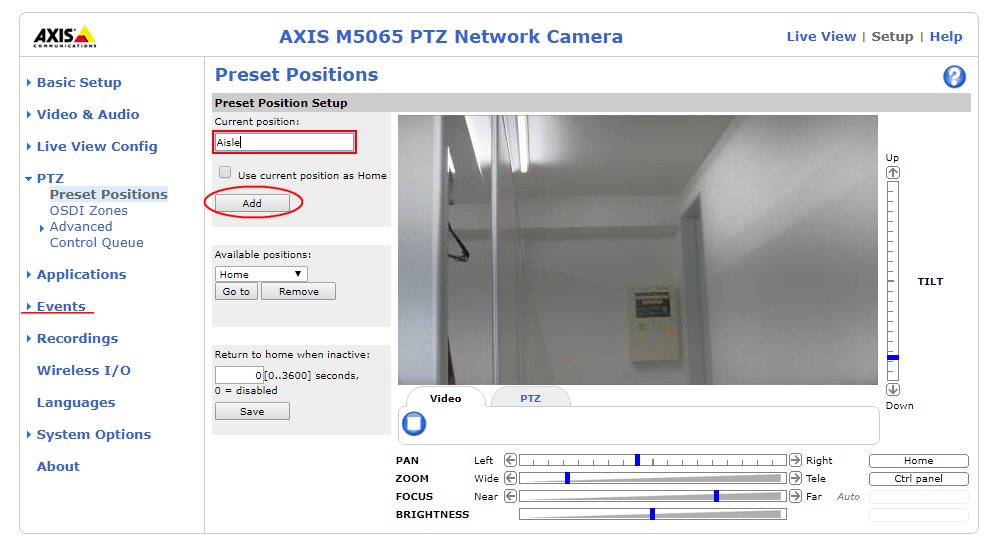997x541 pixels.
Task: Click on the vertical TILT slider
Action: click(x=893, y=281)
